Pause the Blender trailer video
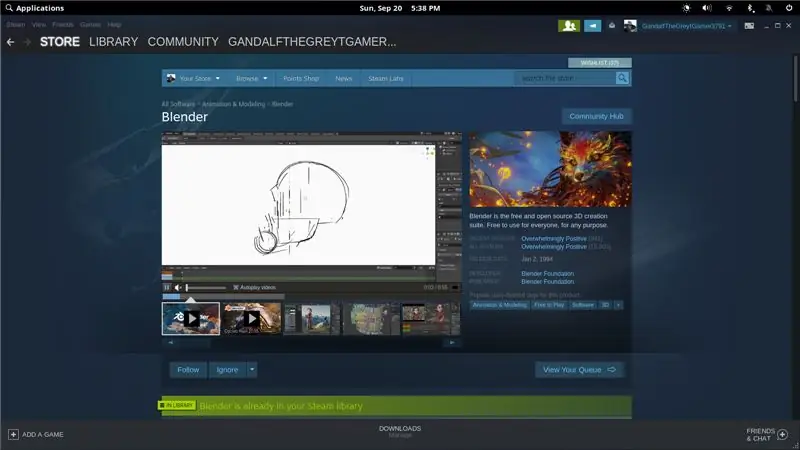 (167, 287)
